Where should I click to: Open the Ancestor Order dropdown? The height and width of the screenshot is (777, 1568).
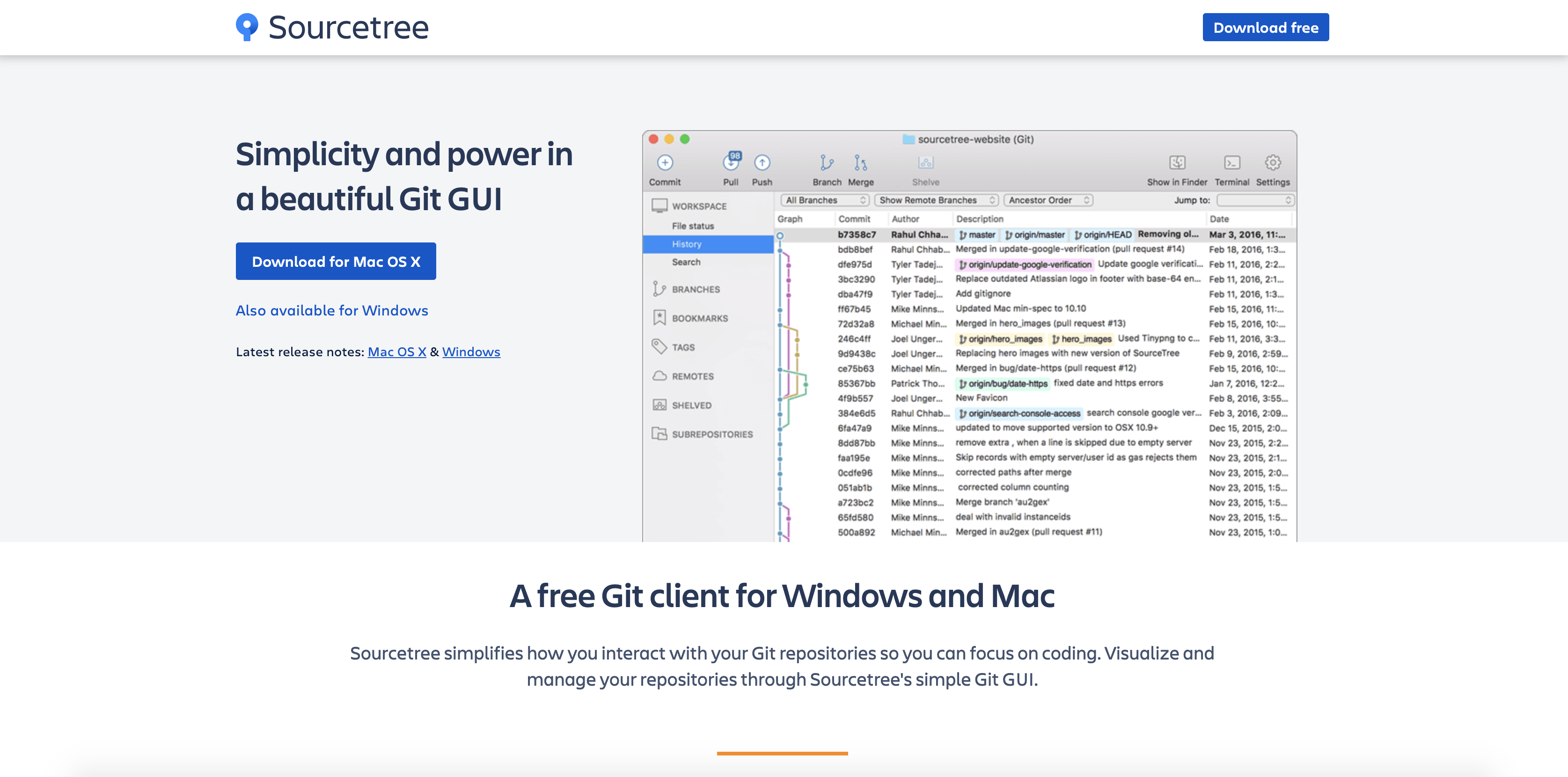click(1048, 200)
